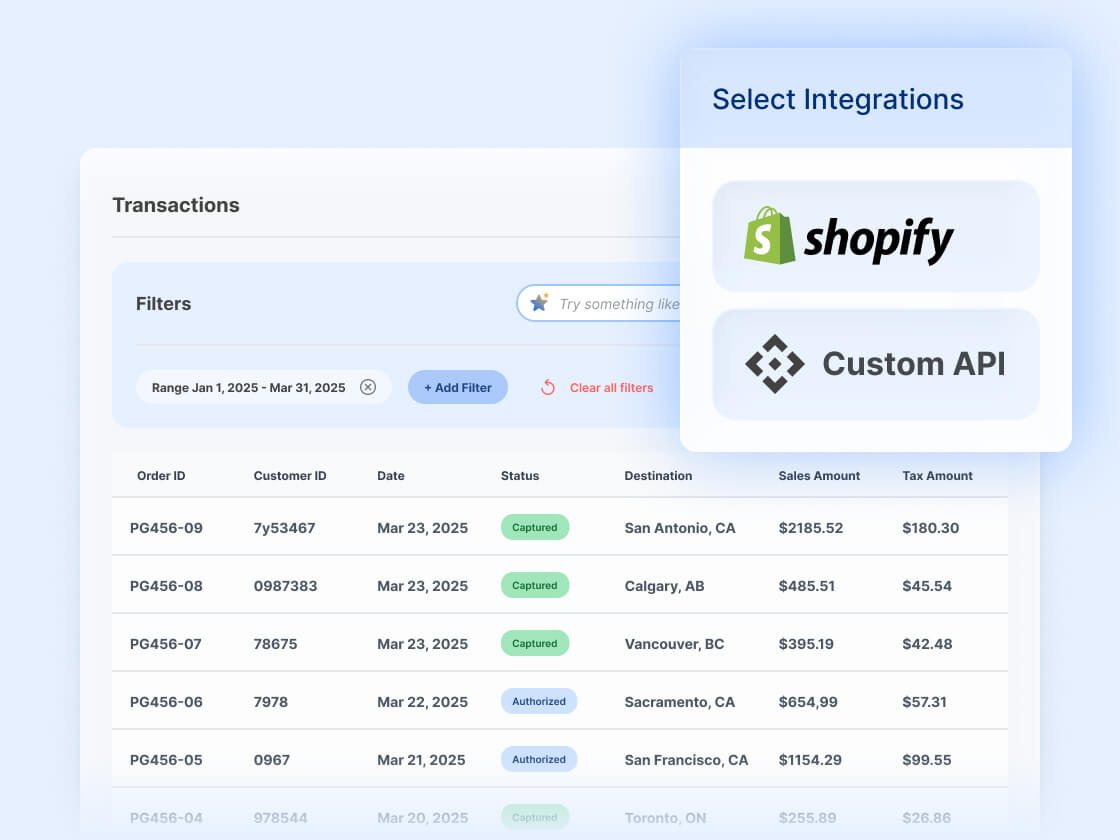The height and width of the screenshot is (840, 1120).
Task: Click the red circular reset icon near Clear all filters
Action: (548, 387)
